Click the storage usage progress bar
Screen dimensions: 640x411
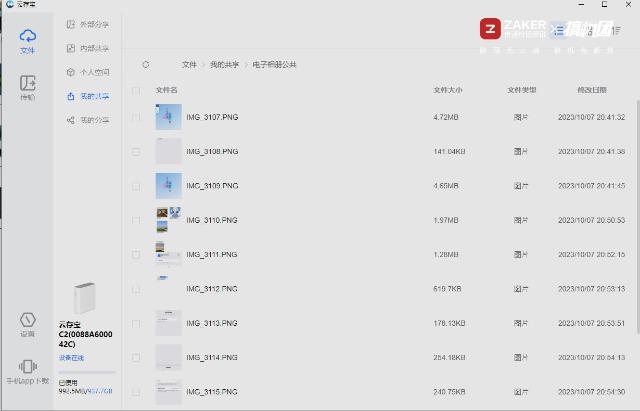pos(86,373)
